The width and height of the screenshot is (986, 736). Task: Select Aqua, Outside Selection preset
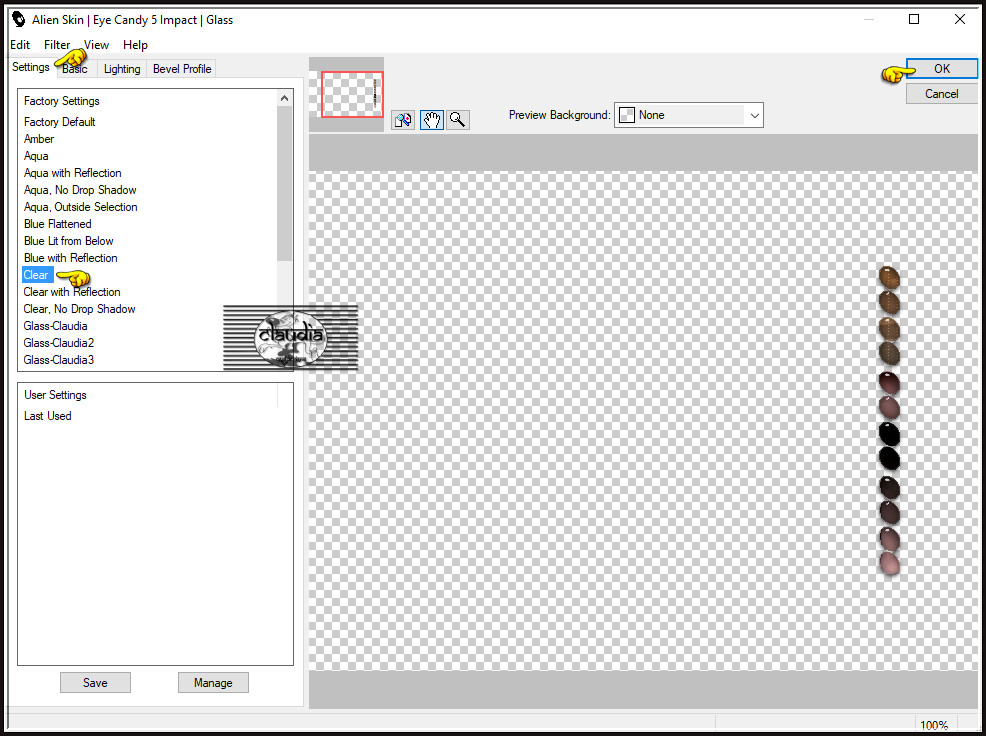click(80, 207)
